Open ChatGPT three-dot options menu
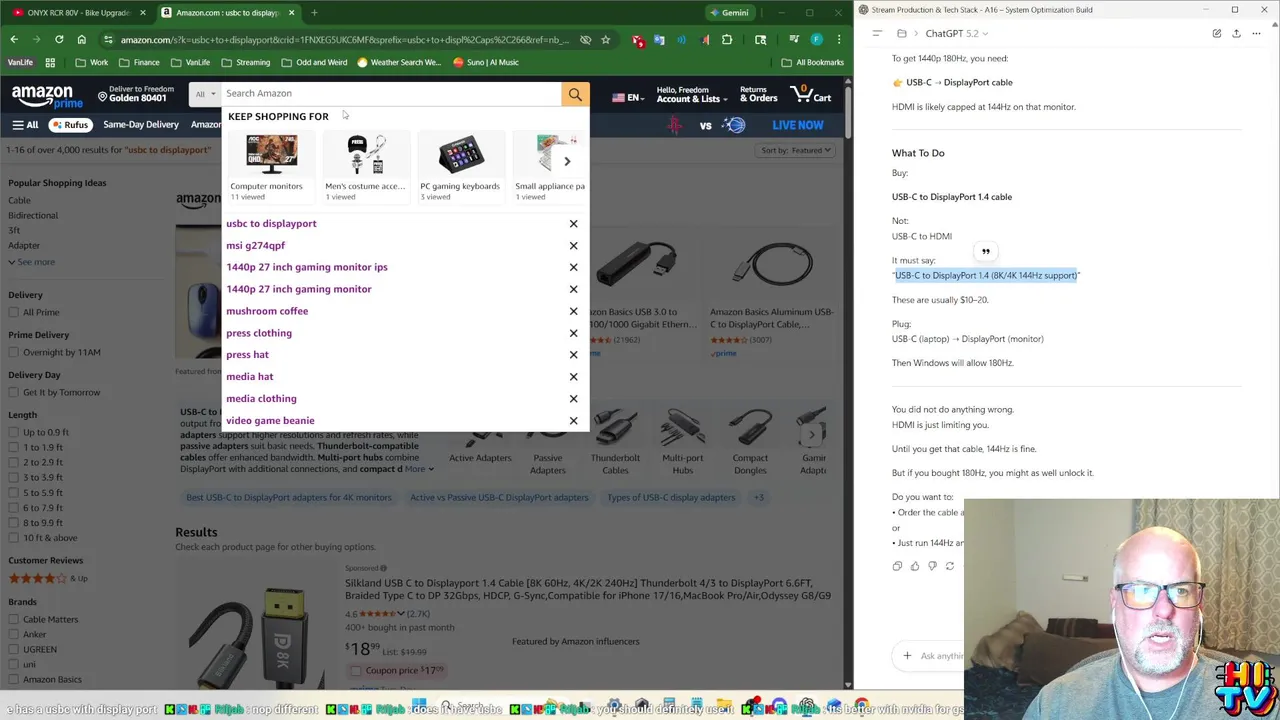Screen dimensions: 1280x720 [x=1257, y=33]
